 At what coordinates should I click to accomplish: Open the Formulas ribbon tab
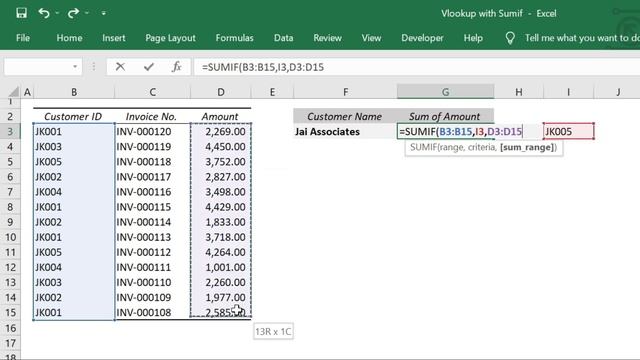pos(234,38)
